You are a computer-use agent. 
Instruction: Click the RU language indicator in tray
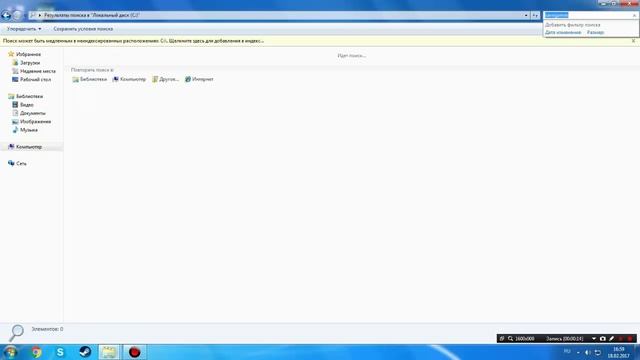pyautogui.click(x=567, y=351)
